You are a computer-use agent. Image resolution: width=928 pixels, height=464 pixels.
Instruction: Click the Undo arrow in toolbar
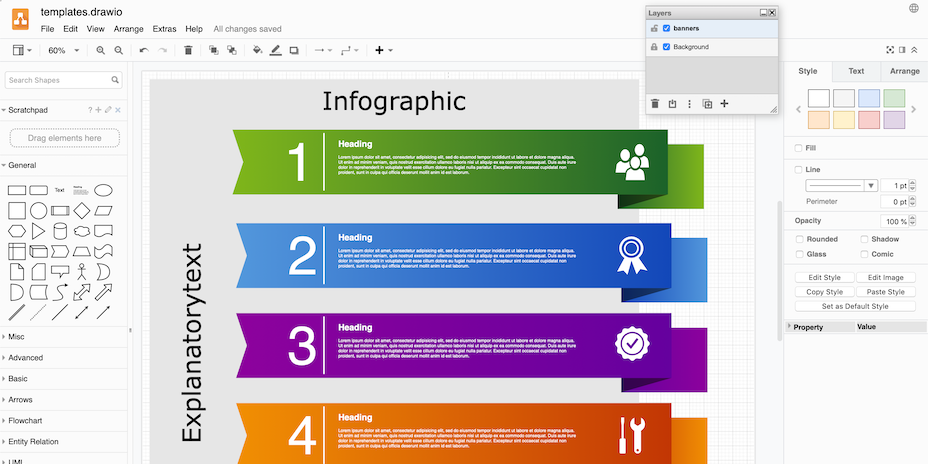pyautogui.click(x=144, y=50)
